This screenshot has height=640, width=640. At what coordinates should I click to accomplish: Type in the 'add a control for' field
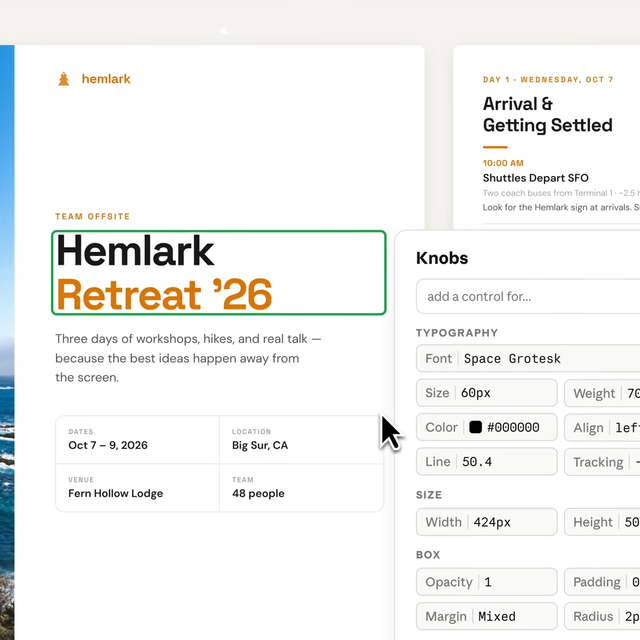pyautogui.click(x=528, y=296)
